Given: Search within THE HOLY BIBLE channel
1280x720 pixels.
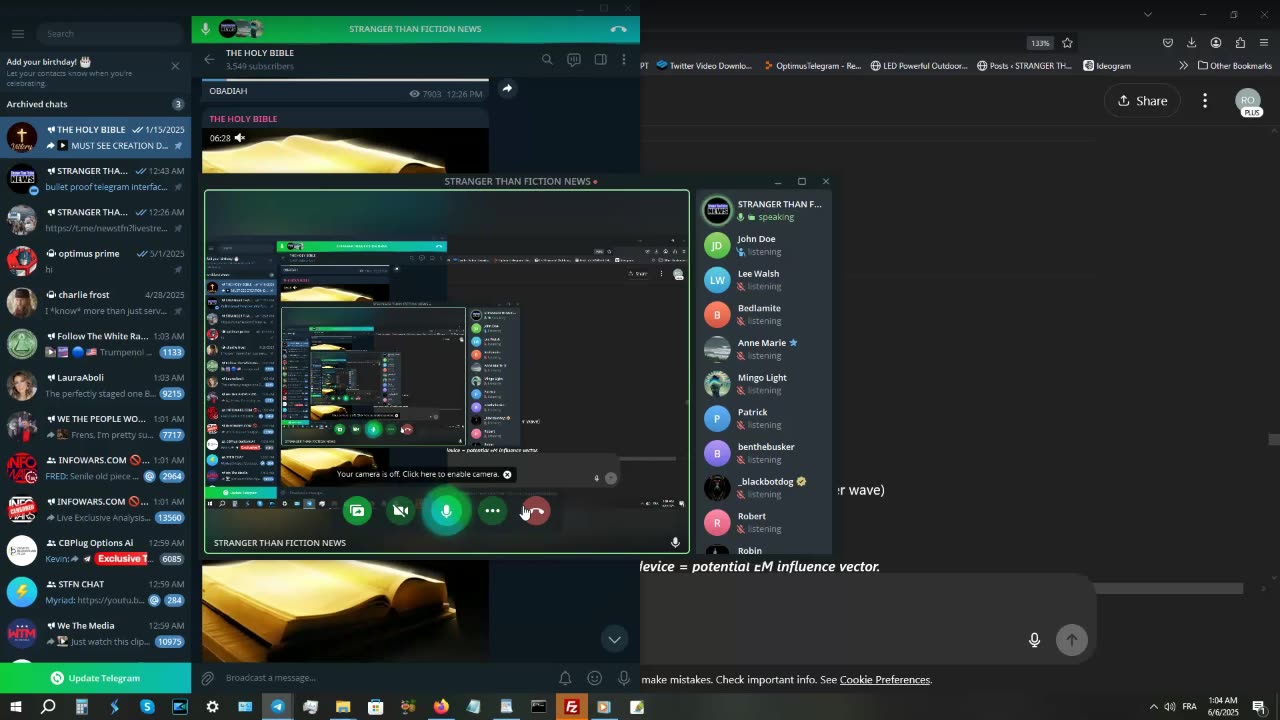Looking at the screenshot, I should (547, 60).
